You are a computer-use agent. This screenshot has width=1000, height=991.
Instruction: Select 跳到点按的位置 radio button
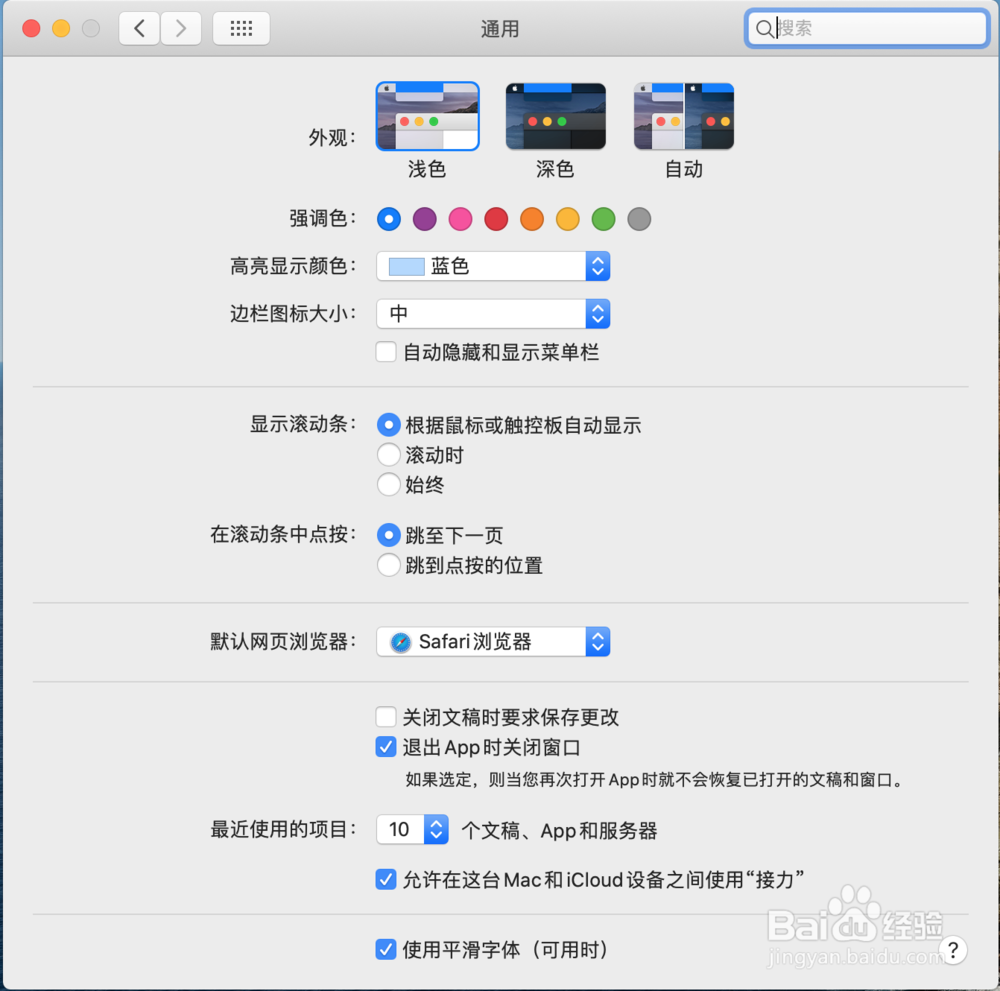(x=388, y=565)
